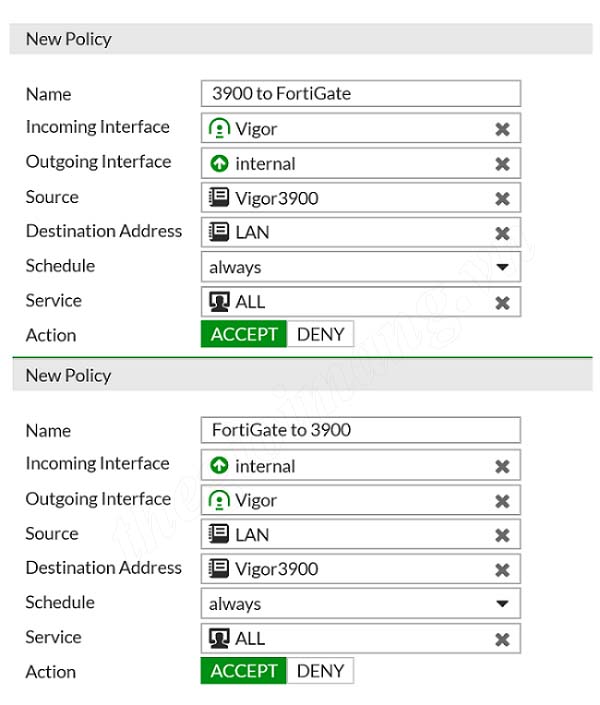This screenshot has height=705, width=600.
Task: Remove Vigor from first policy's Incoming Interface
Action: [502, 129]
